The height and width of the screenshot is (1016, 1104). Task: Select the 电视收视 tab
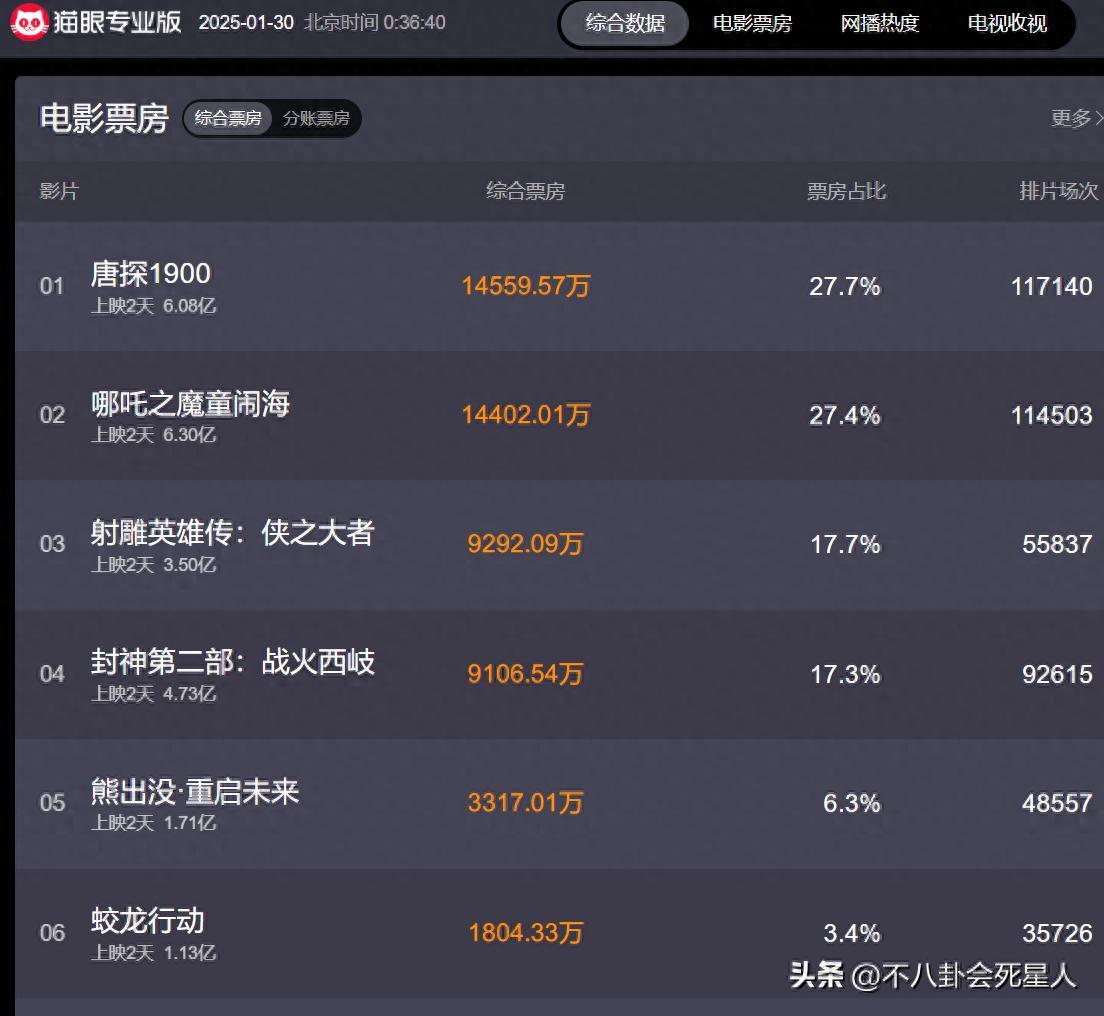(1007, 24)
